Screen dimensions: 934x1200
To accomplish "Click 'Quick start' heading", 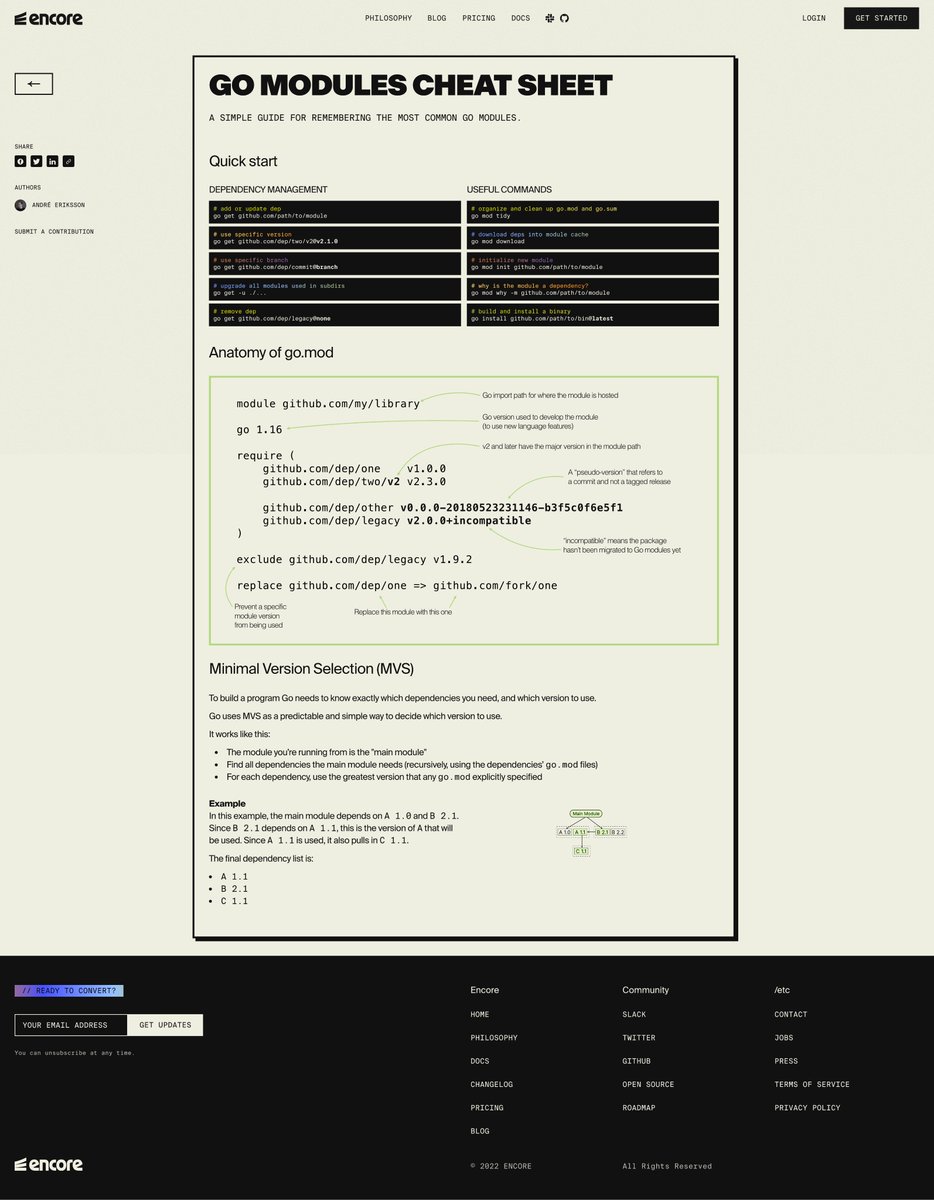I will (x=243, y=161).
